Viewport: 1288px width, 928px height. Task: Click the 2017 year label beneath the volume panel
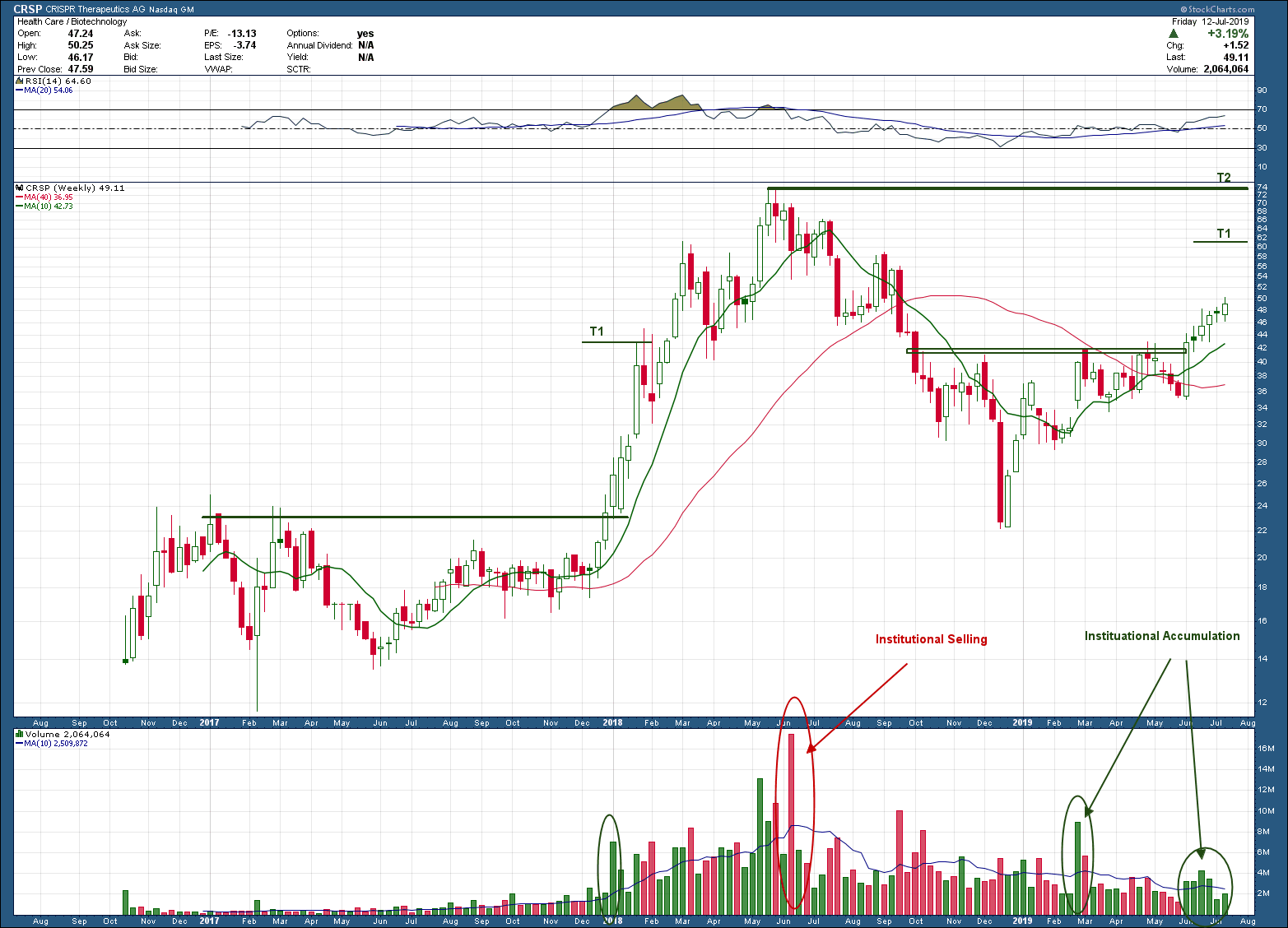[209, 921]
